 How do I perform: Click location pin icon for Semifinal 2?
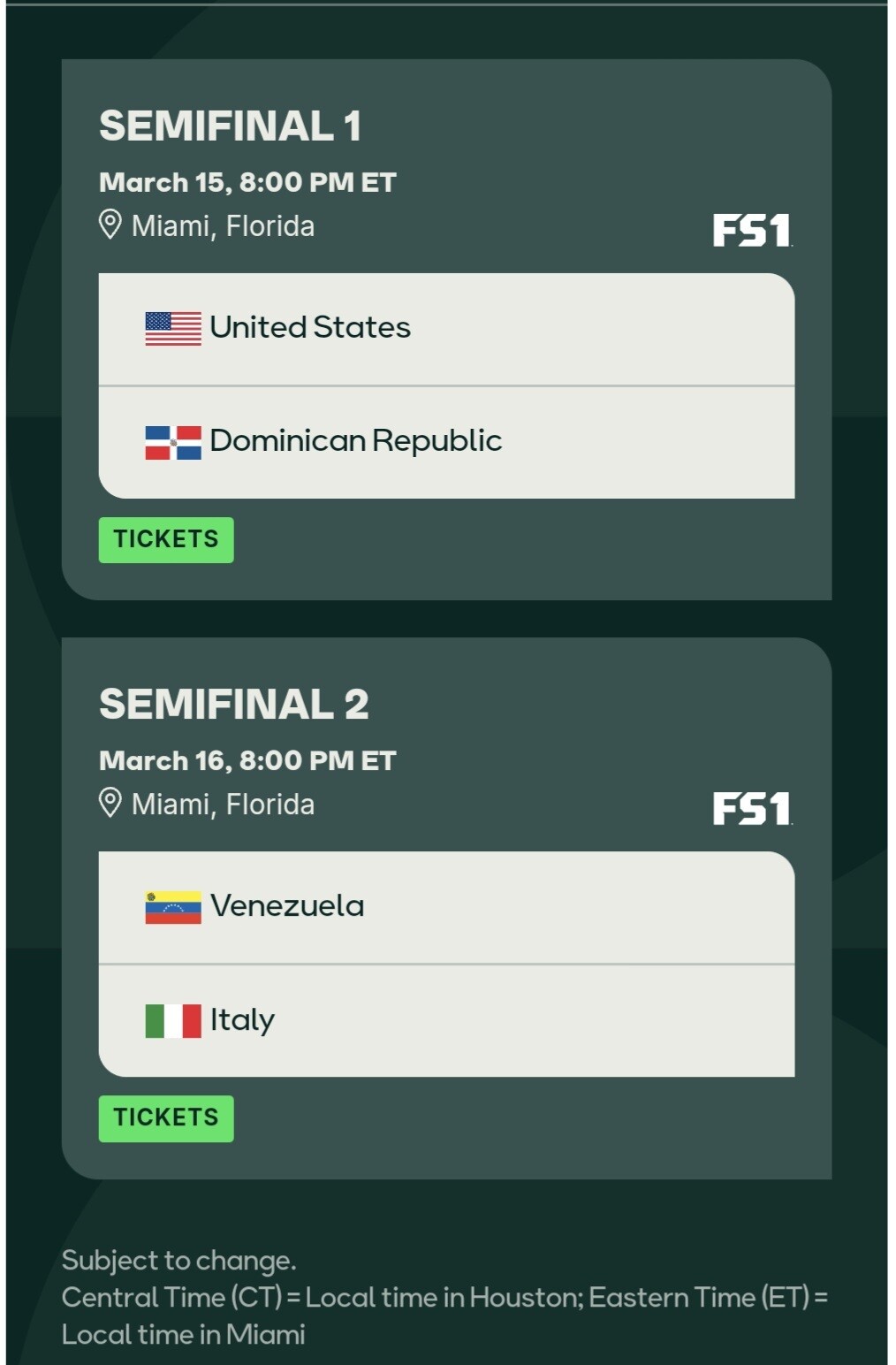pyautogui.click(x=110, y=803)
